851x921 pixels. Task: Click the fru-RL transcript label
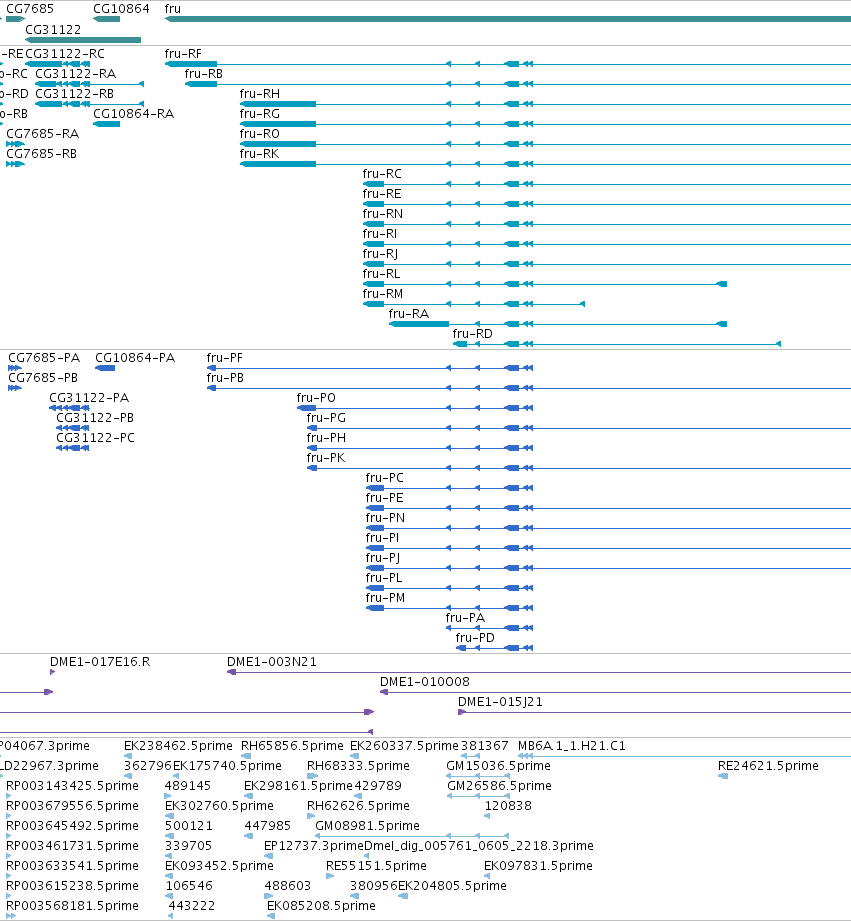(x=381, y=273)
